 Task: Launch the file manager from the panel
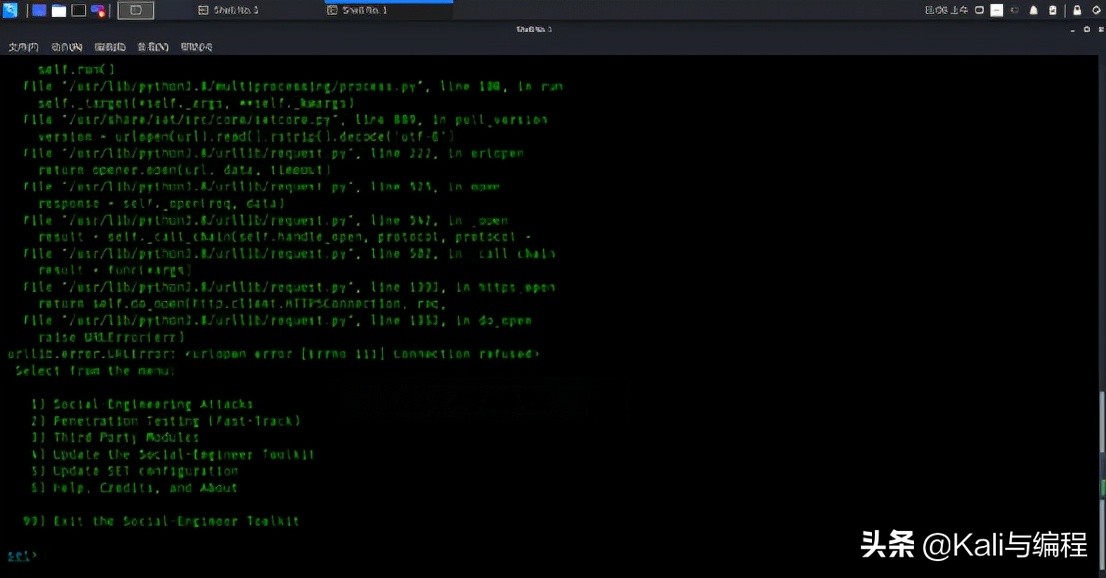59,11
